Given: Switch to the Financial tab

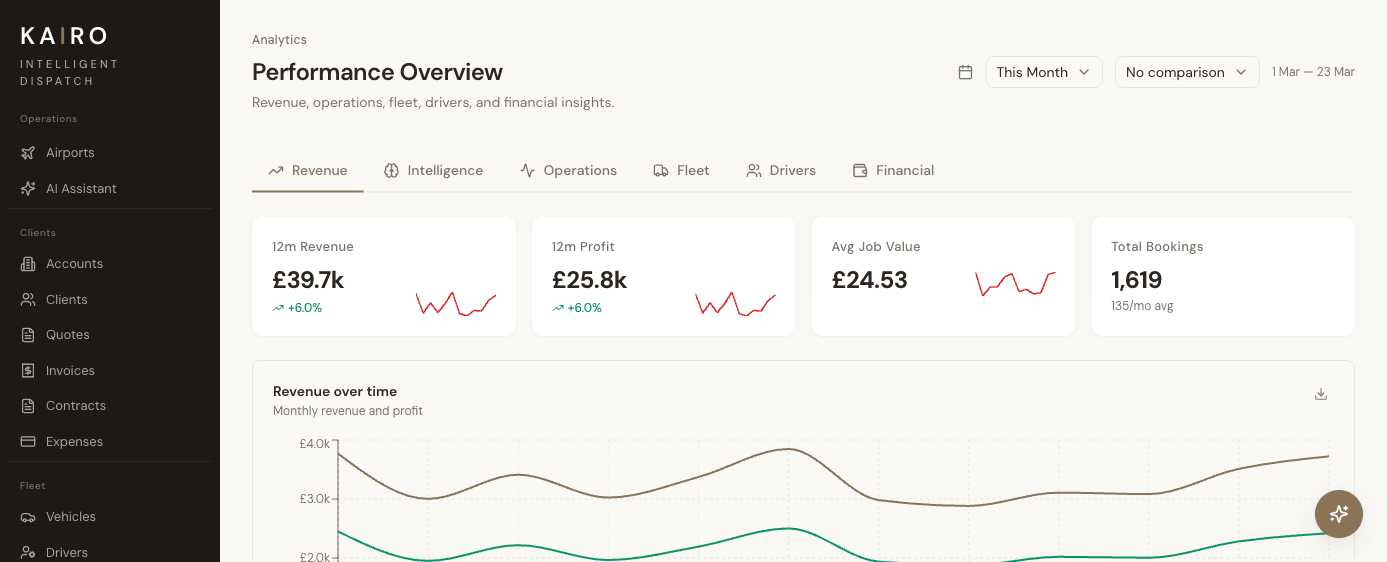Looking at the screenshot, I should pos(893,171).
